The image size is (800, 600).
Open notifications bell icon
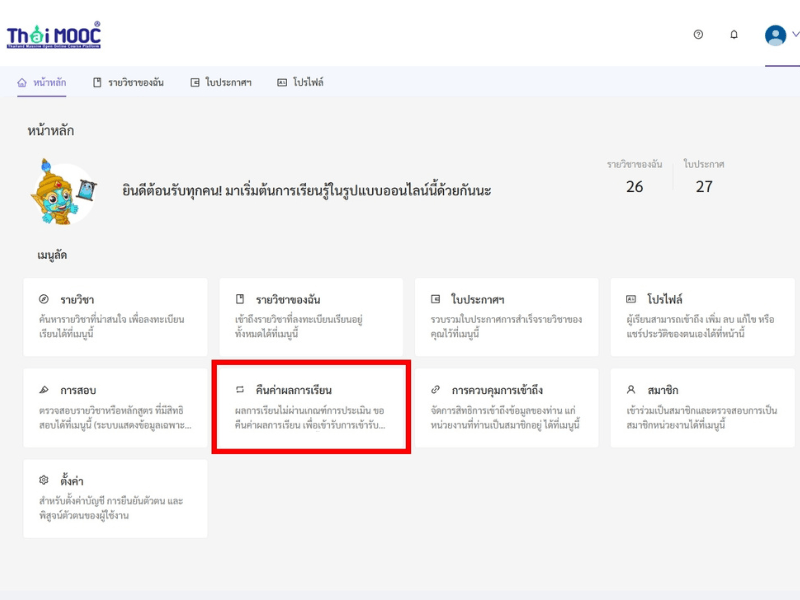(x=734, y=34)
